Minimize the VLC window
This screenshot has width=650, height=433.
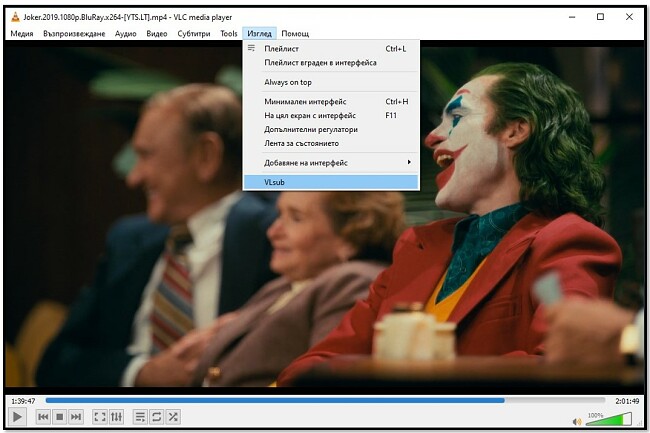tap(572, 17)
